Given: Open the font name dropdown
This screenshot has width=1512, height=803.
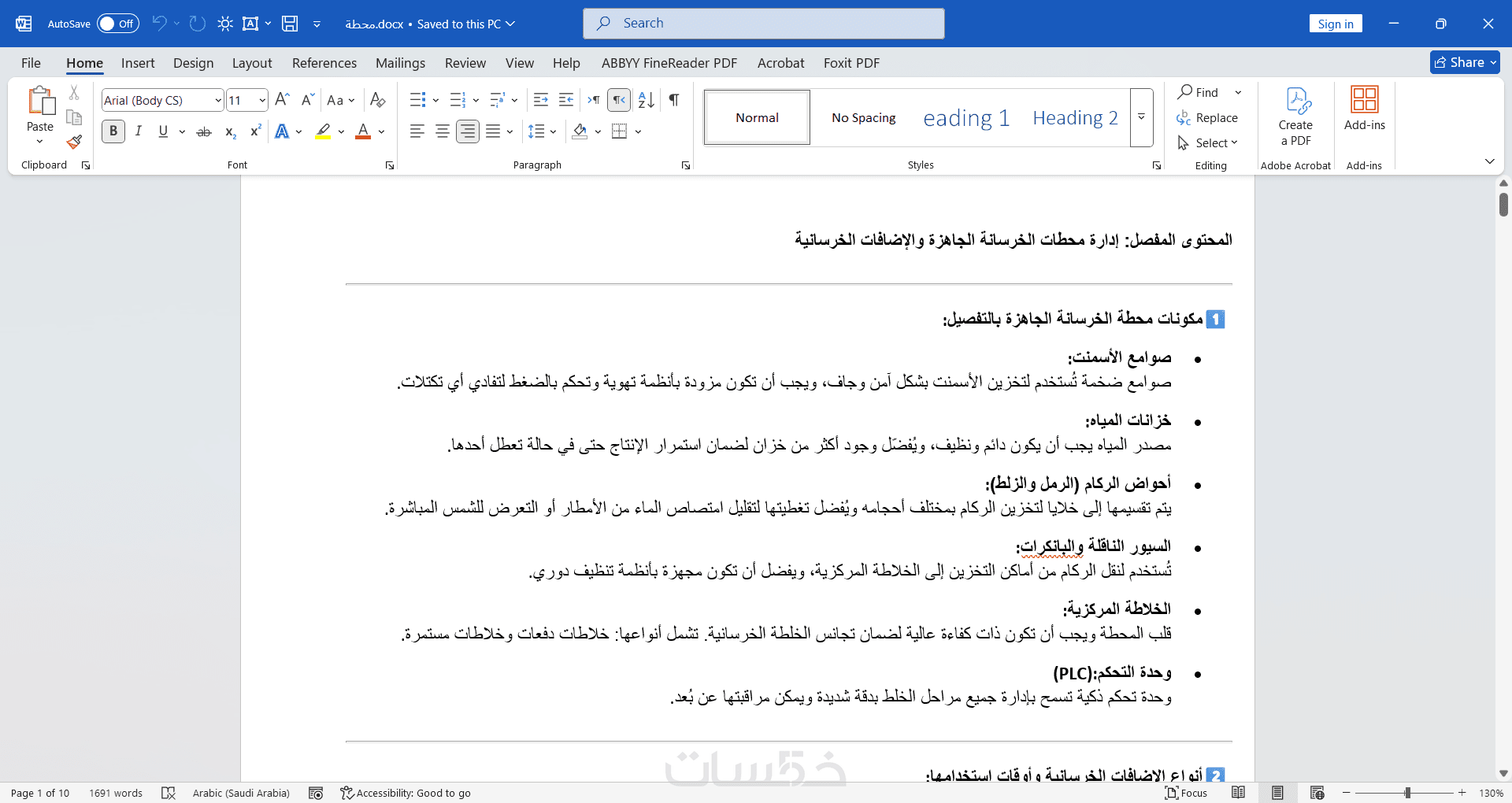Looking at the screenshot, I should coord(218,100).
